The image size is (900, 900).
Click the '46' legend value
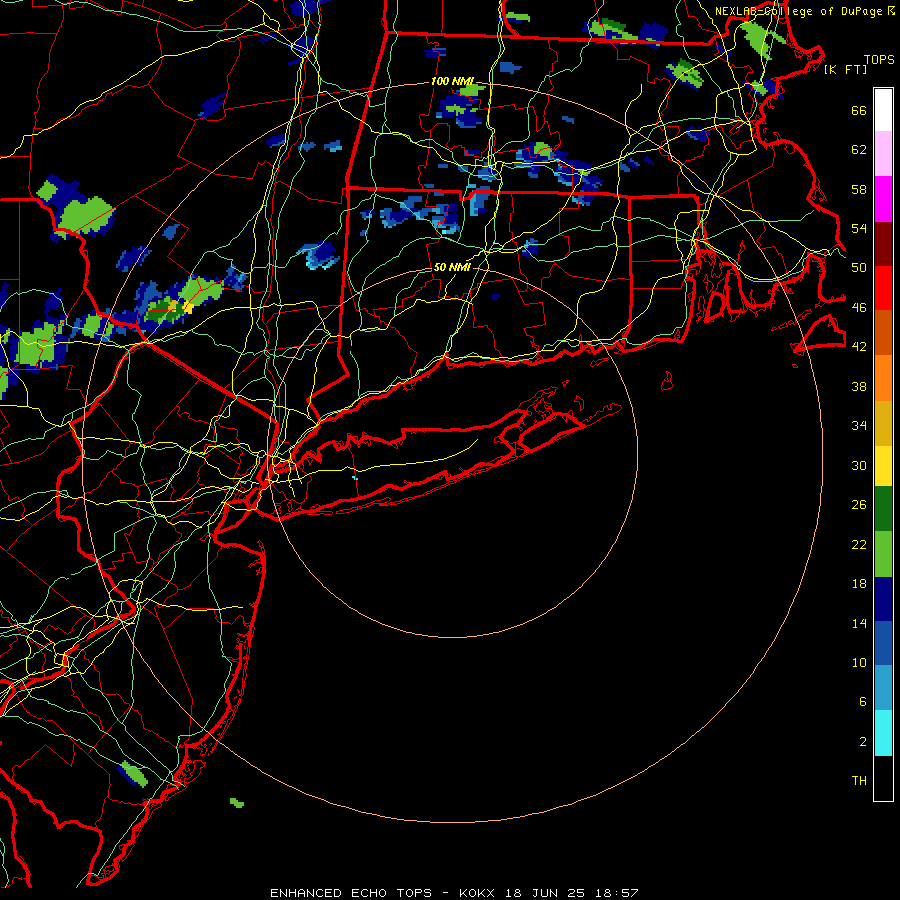click(x=859, y=308)
